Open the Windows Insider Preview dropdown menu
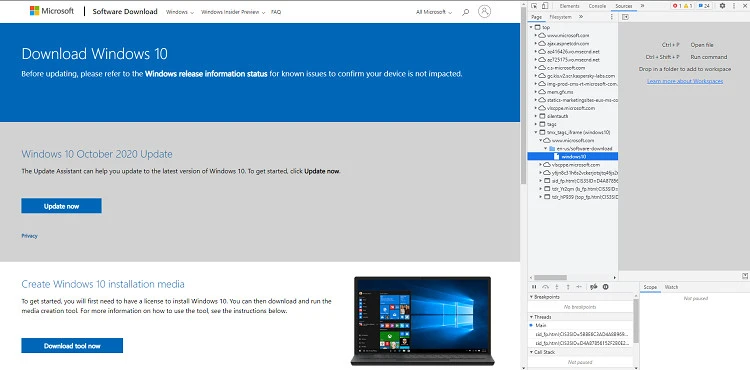The height and width of the screenshot is (370, 750). pyautogui.click(x=233, y=12)
